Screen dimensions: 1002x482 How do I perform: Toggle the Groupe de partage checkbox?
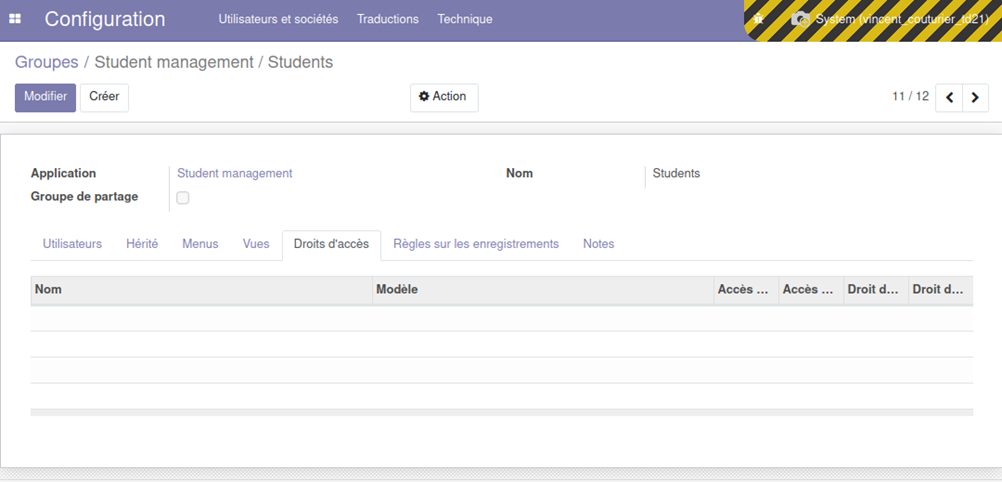click(183, 198)
